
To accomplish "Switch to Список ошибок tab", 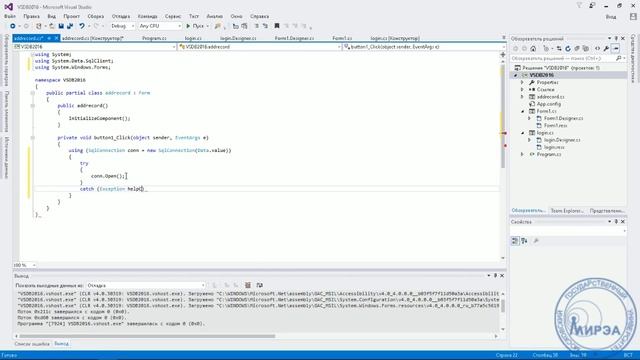I will (x=32, y=344).
